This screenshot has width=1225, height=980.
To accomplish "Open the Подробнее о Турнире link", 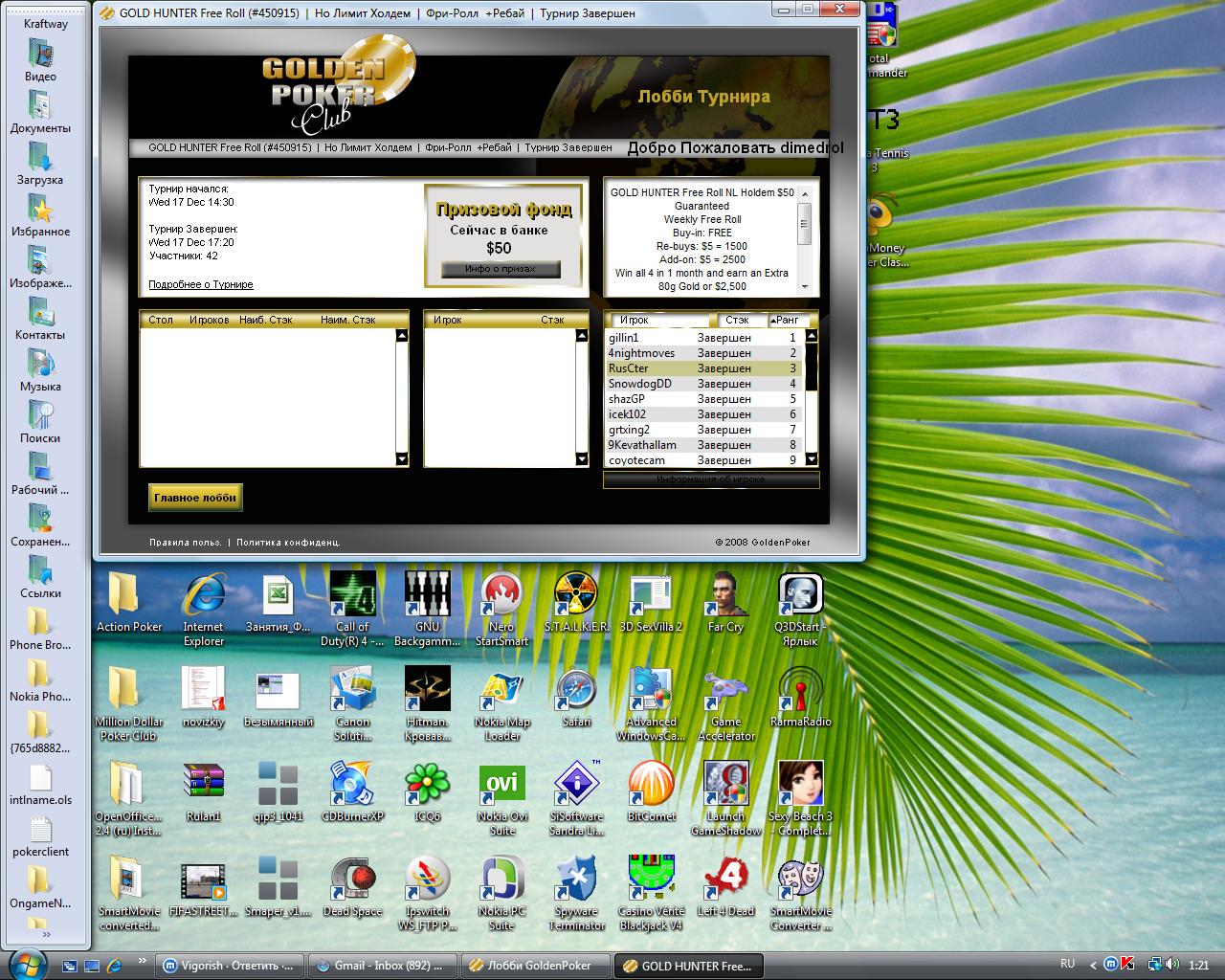I will (201, 285).
